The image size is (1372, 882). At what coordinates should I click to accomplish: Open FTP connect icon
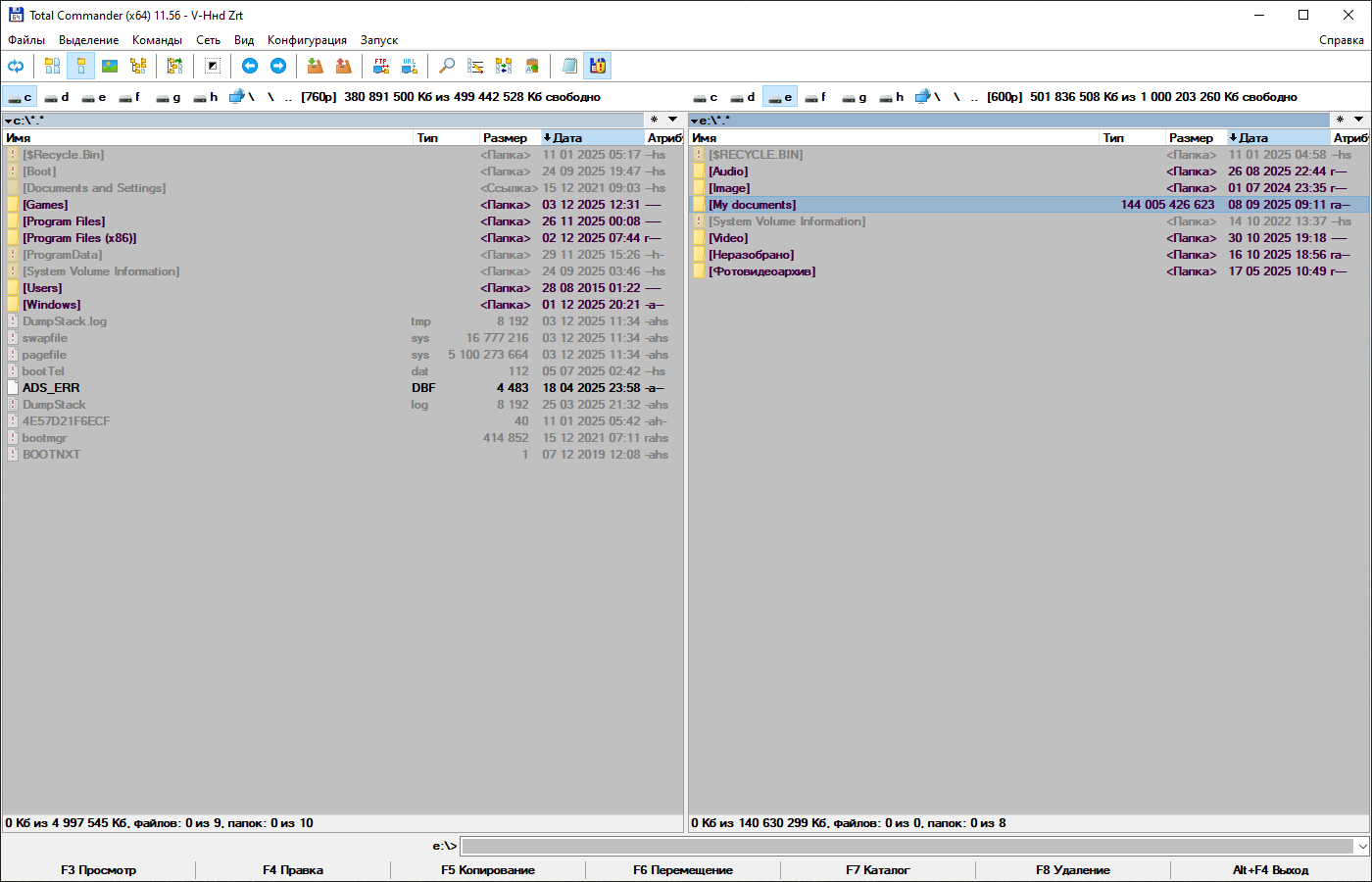click(x=381, y=66)
